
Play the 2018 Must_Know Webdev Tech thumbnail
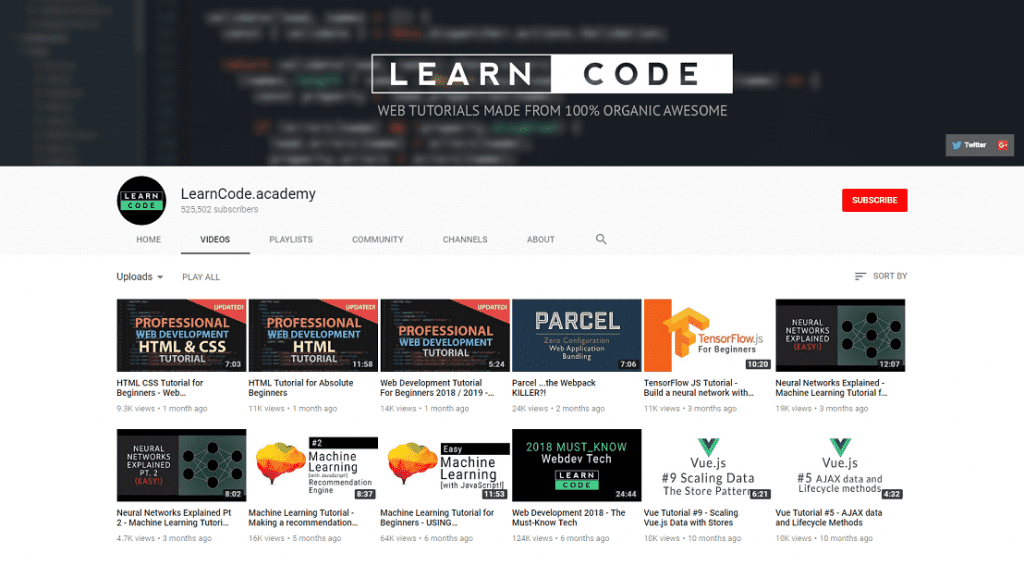pyautogui.click(x=577, y=465)
